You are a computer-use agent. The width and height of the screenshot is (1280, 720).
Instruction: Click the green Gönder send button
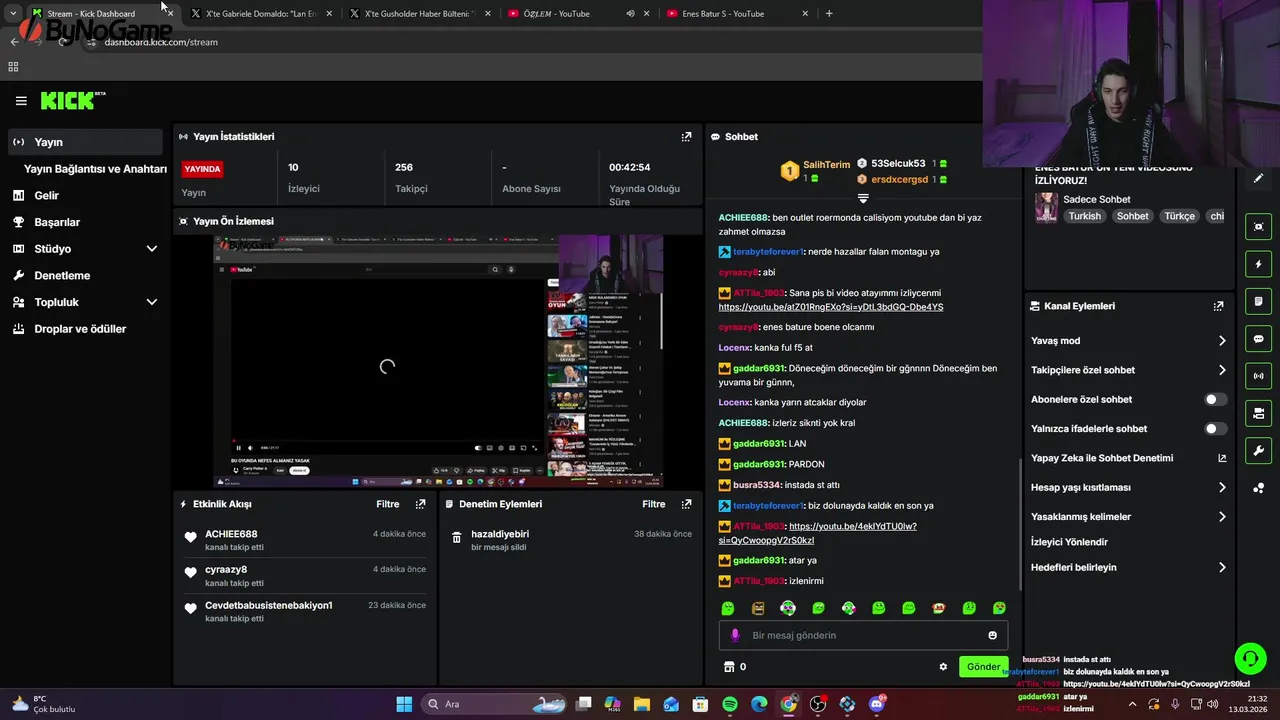click(x=983, y=667)
